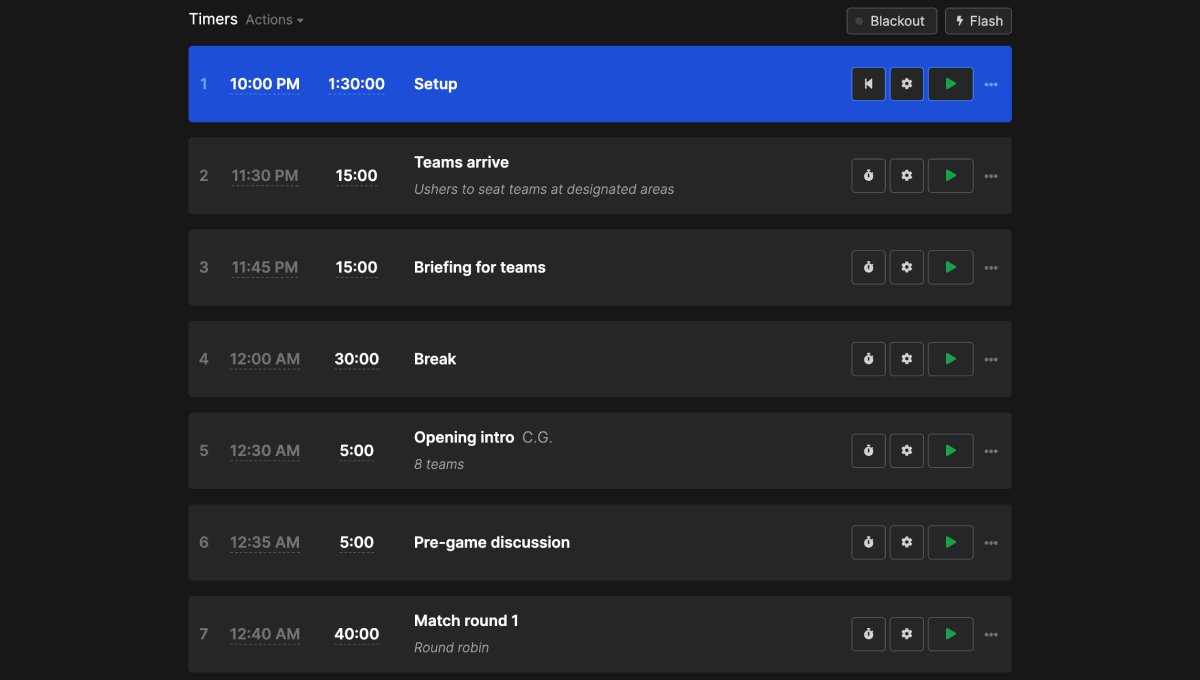This screenshot has width=1200, height=680.
Task: Open the options menu for Match round 1
Action: (x=991, y=633)
